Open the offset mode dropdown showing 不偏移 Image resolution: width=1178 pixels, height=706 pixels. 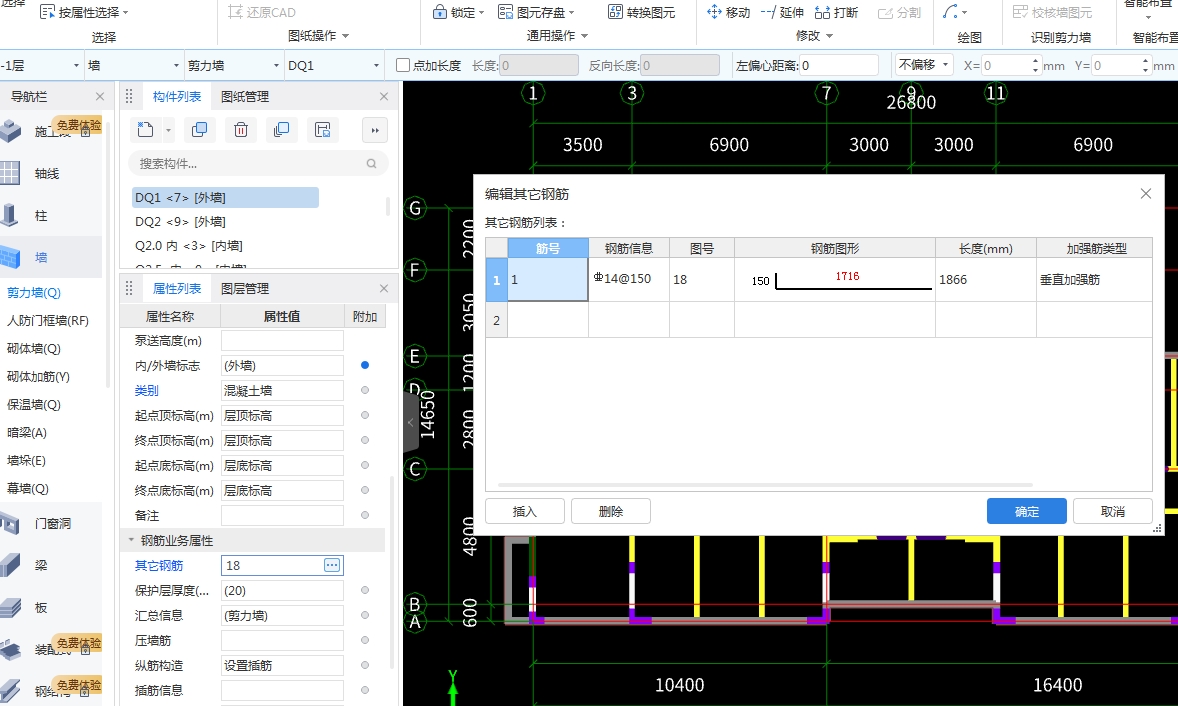coord(924,65)
